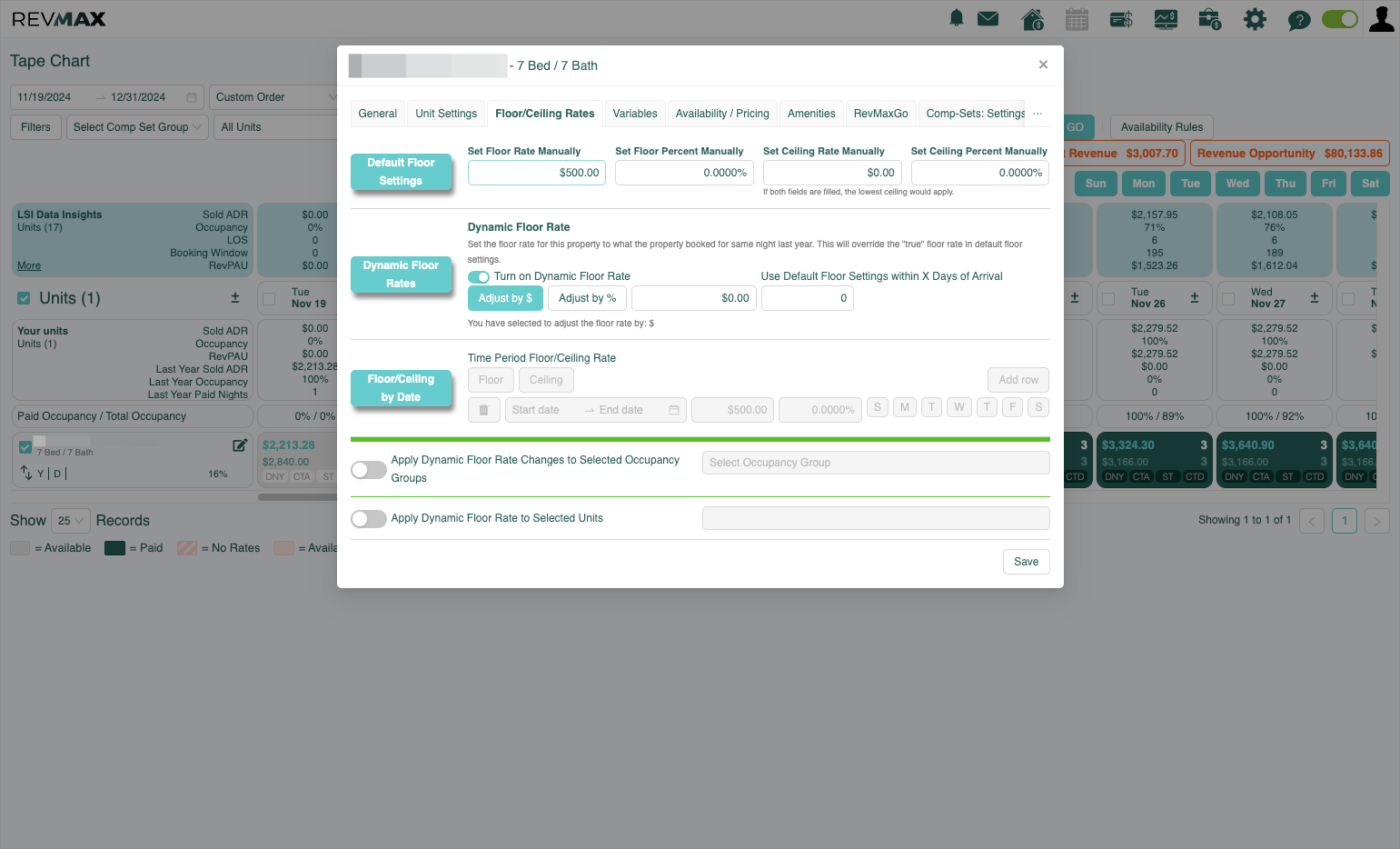Click the plus-minus icon beside Units (1)
This screenshot has width=1400, height=849.
pyautogui.click(x=235, y=297)
